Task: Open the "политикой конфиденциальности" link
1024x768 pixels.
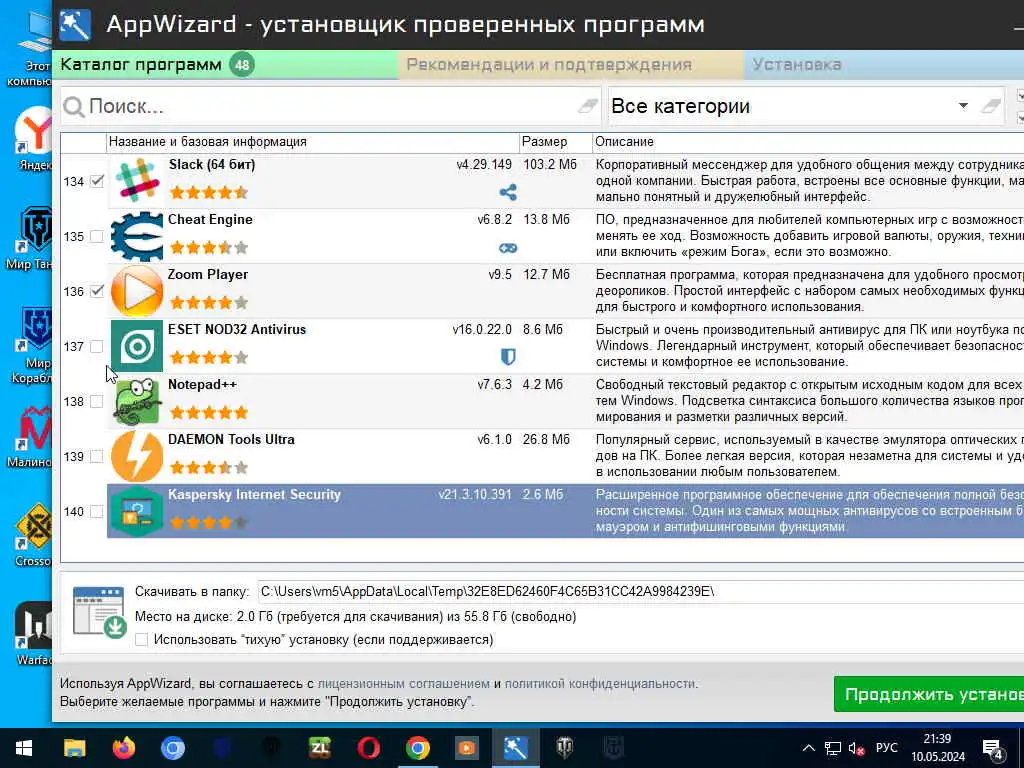Action: point(601,684)
